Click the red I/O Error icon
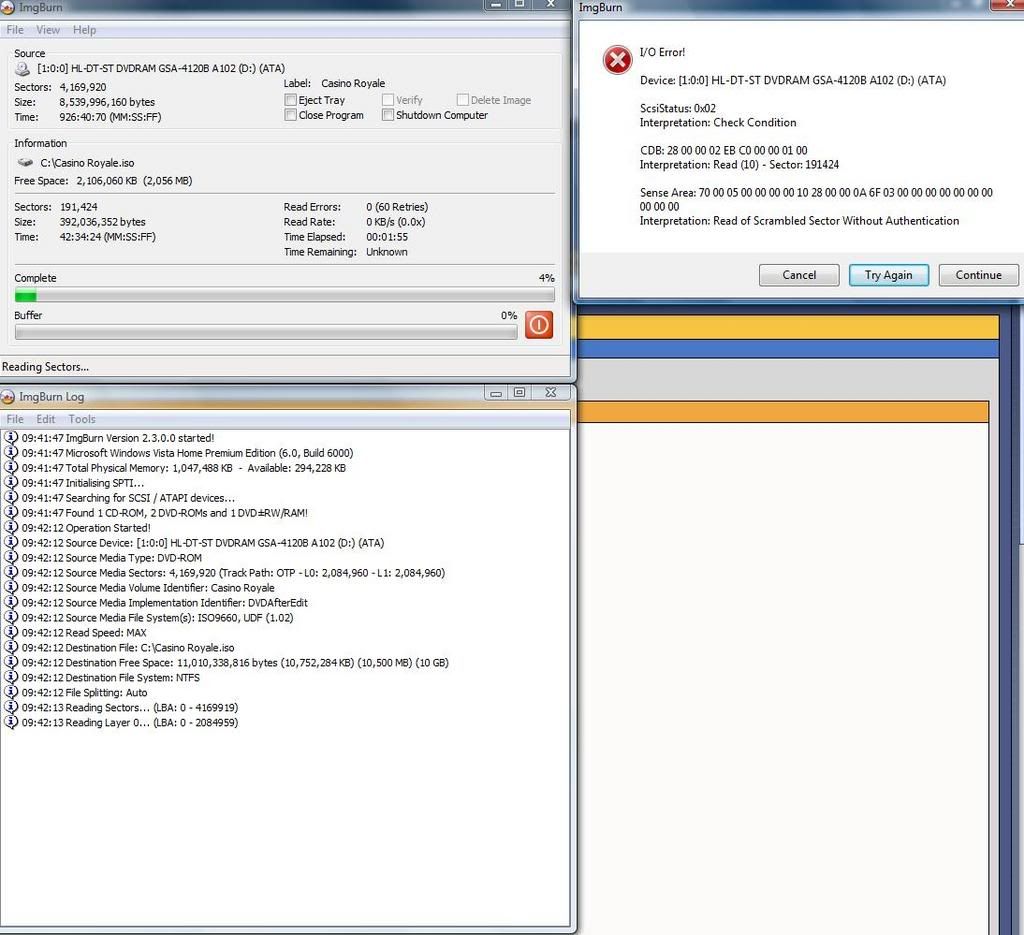This screenshot has width=1024, height=935. [x=617, y=60]
